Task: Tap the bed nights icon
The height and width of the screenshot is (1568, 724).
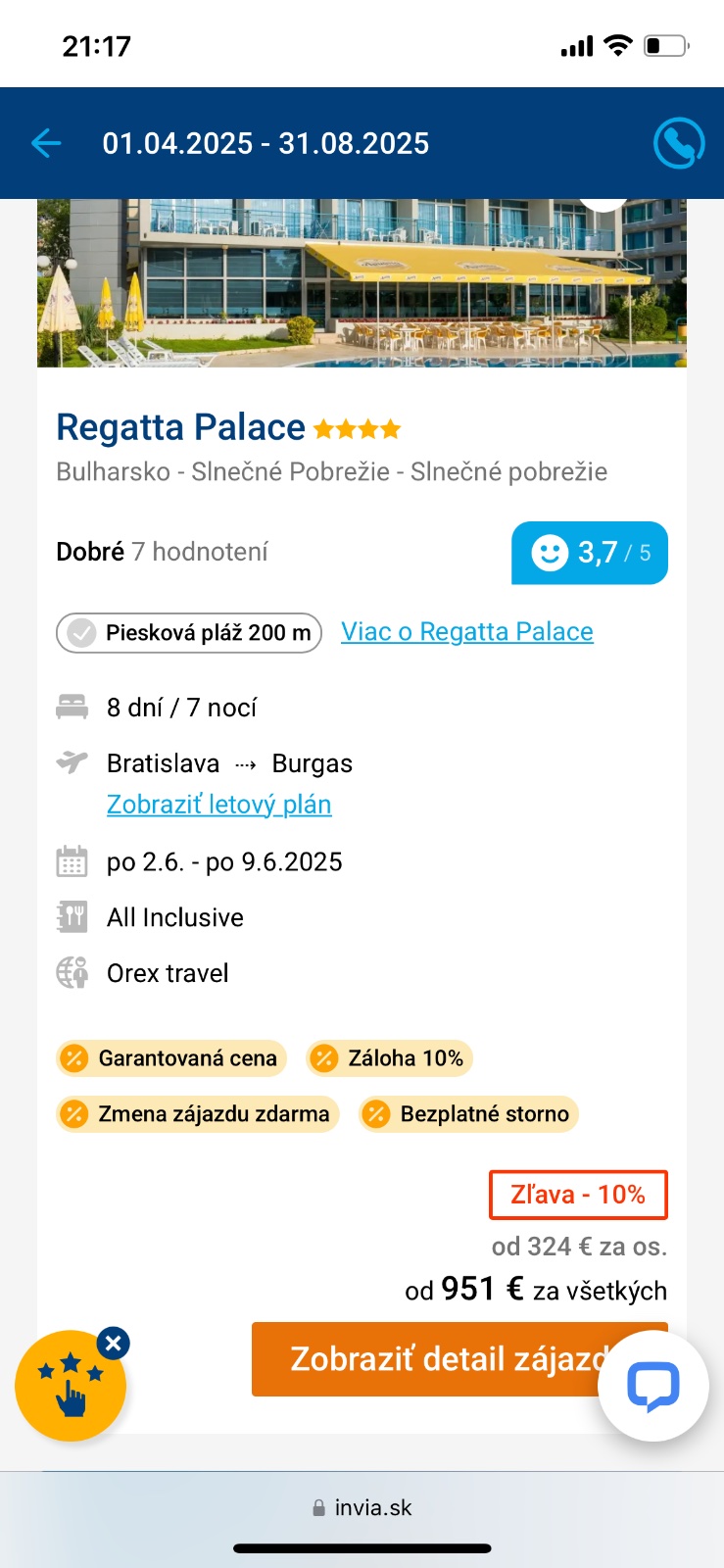Action: (72, 707)
